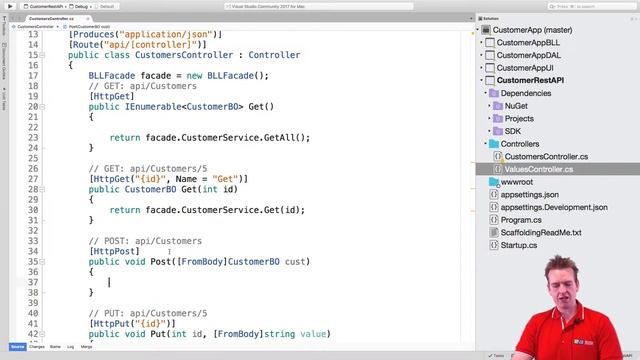The height and width of the screenshot is (360, 640).
Task: Open the Default run target dropdown
Action: [x=105, y=7]
